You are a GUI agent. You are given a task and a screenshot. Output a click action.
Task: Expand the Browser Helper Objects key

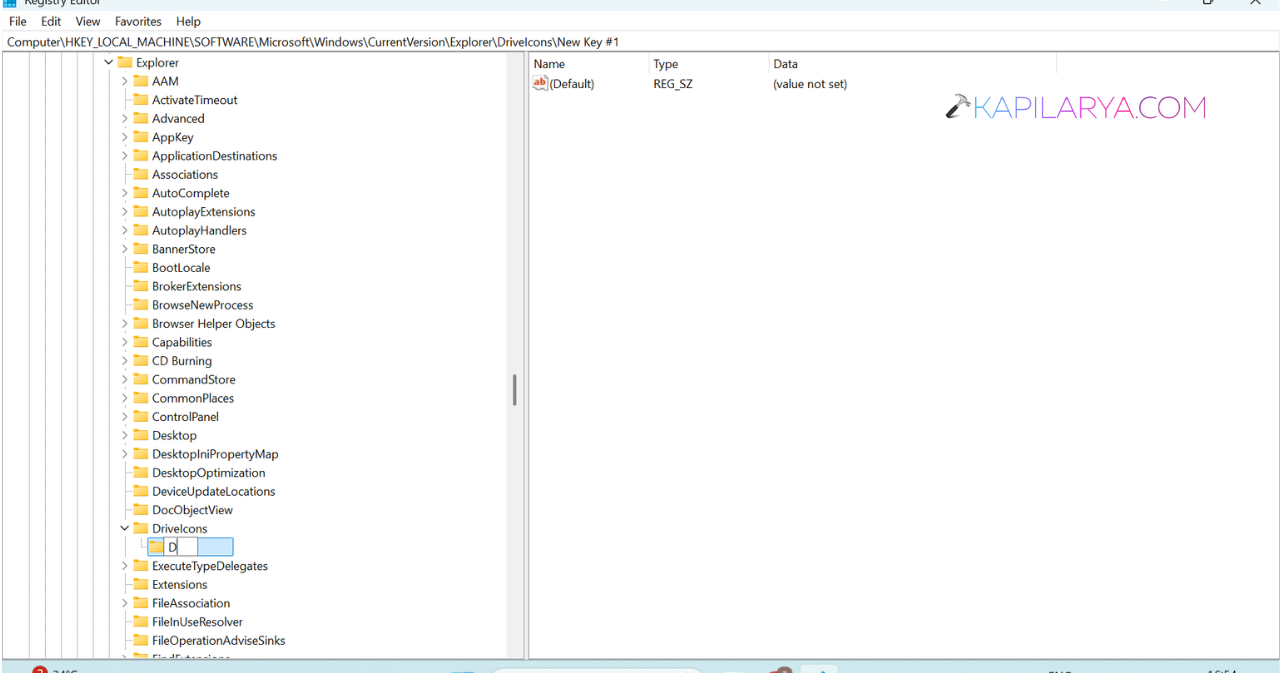point(125,324)
